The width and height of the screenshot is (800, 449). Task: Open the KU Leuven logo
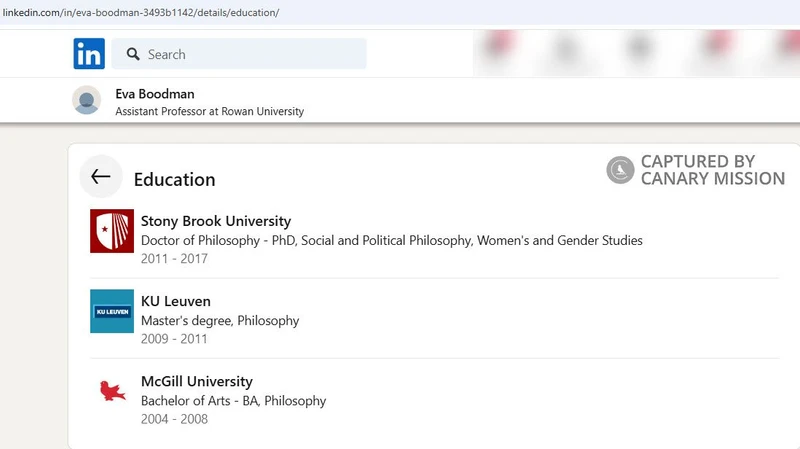click(112, 311)
